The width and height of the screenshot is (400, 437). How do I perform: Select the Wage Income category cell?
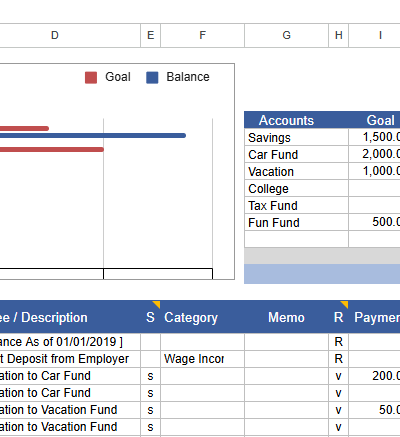click(203, 359)
